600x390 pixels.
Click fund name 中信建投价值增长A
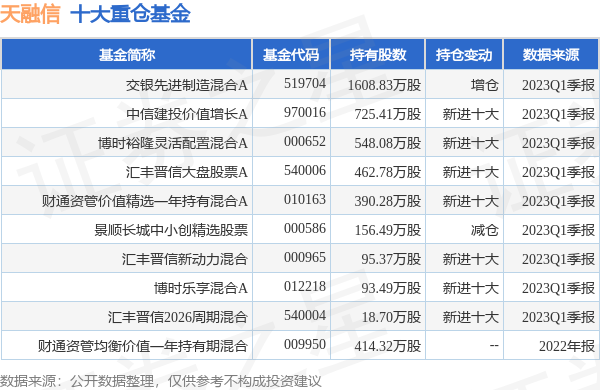(187, 114)
